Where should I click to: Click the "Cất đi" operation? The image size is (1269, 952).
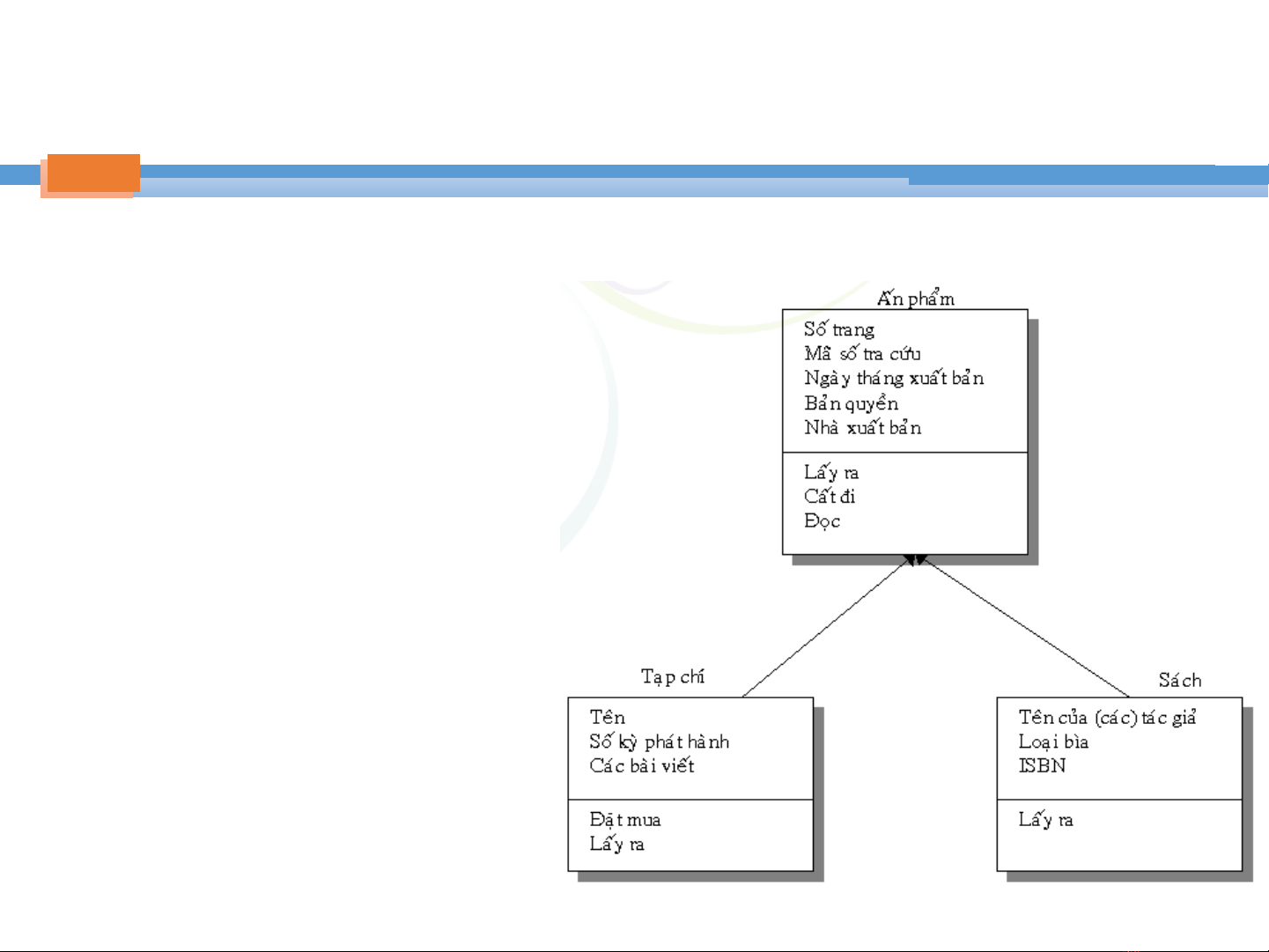(x=829, y=497)
